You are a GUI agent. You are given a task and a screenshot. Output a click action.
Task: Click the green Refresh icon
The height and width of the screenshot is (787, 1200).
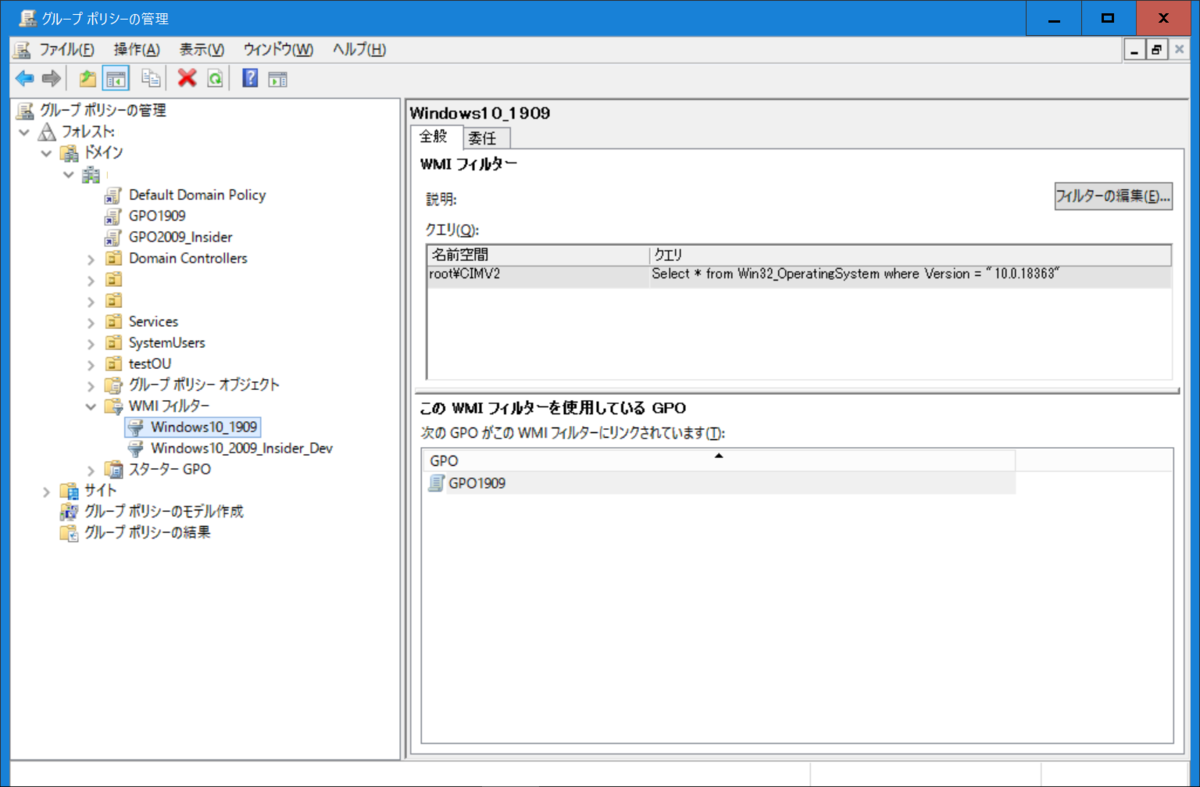(215, 79)
